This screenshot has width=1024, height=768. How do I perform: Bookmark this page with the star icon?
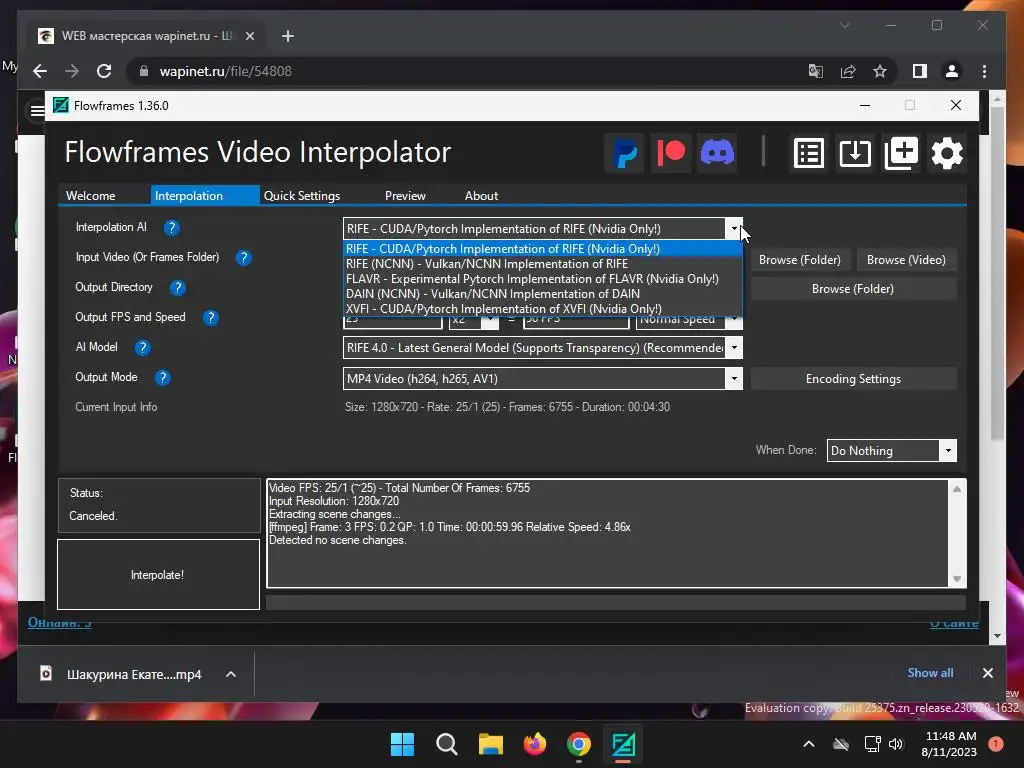click(x=880, y=71)
